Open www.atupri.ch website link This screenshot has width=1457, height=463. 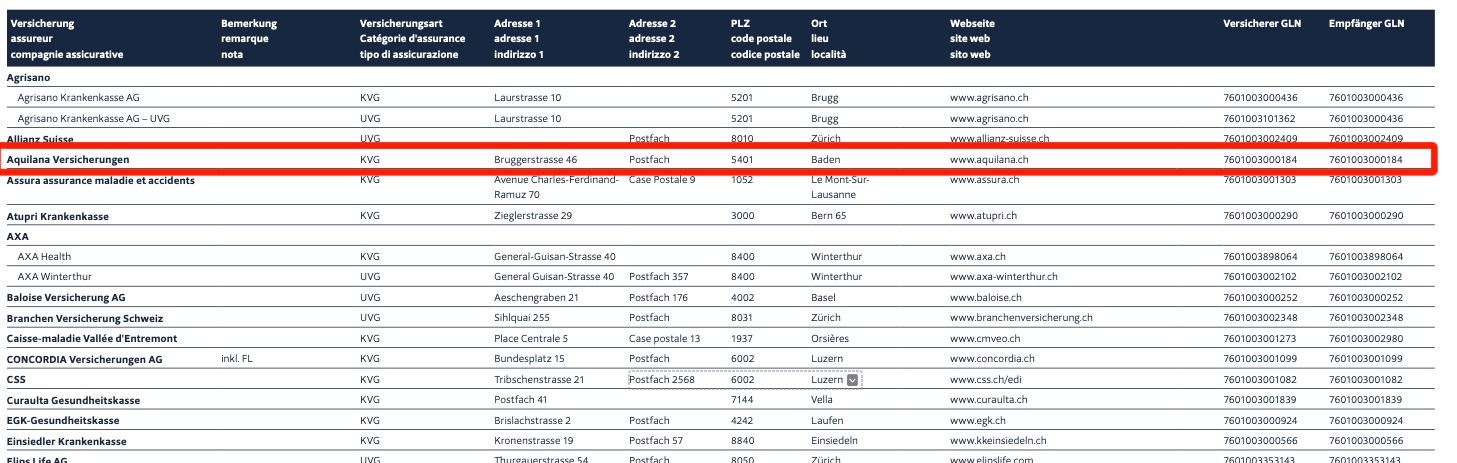(x=983, y=216)
